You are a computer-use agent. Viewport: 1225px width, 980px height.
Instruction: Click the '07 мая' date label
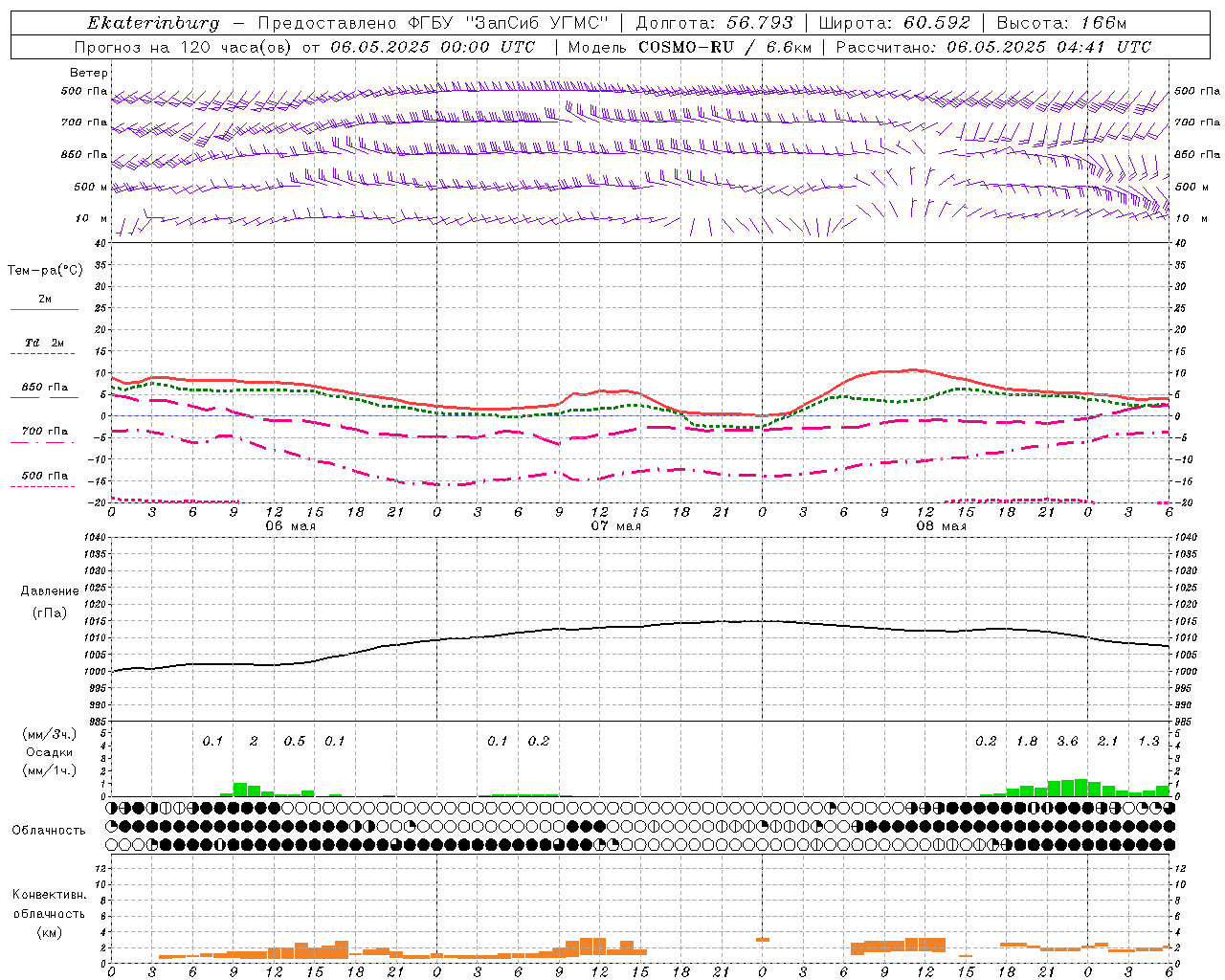[616, 525]
